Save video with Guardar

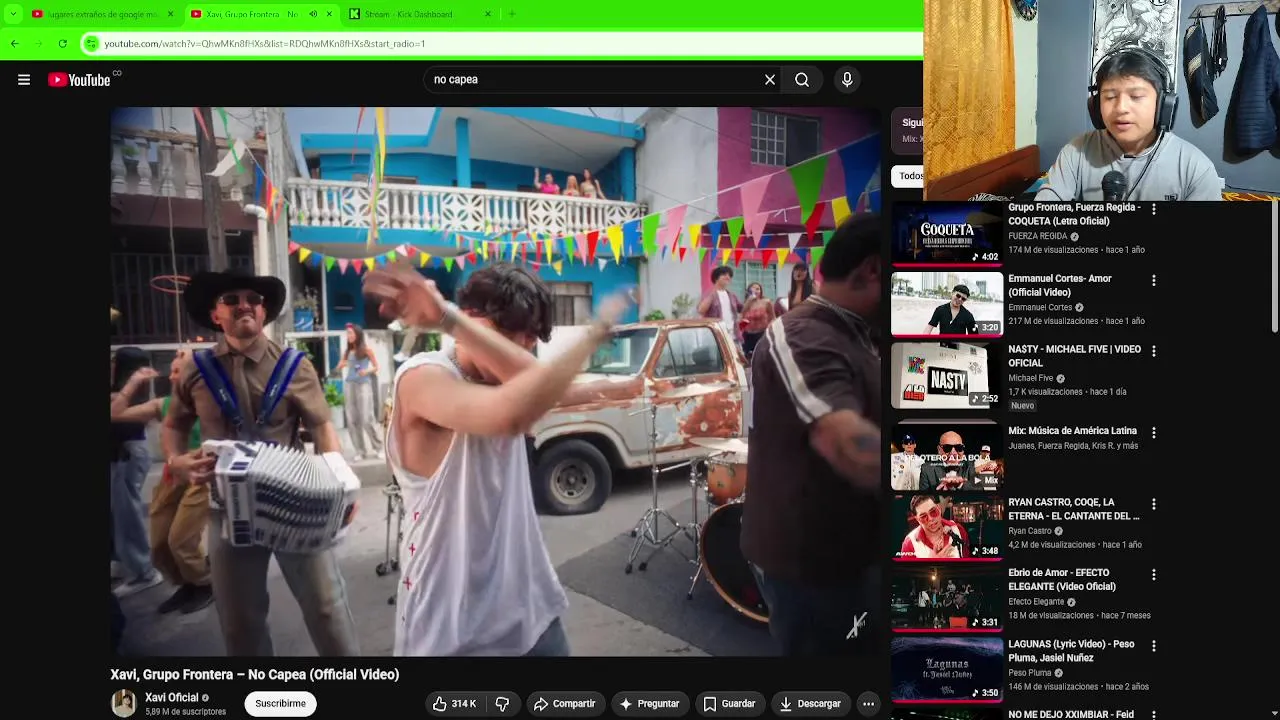[729, 704]
